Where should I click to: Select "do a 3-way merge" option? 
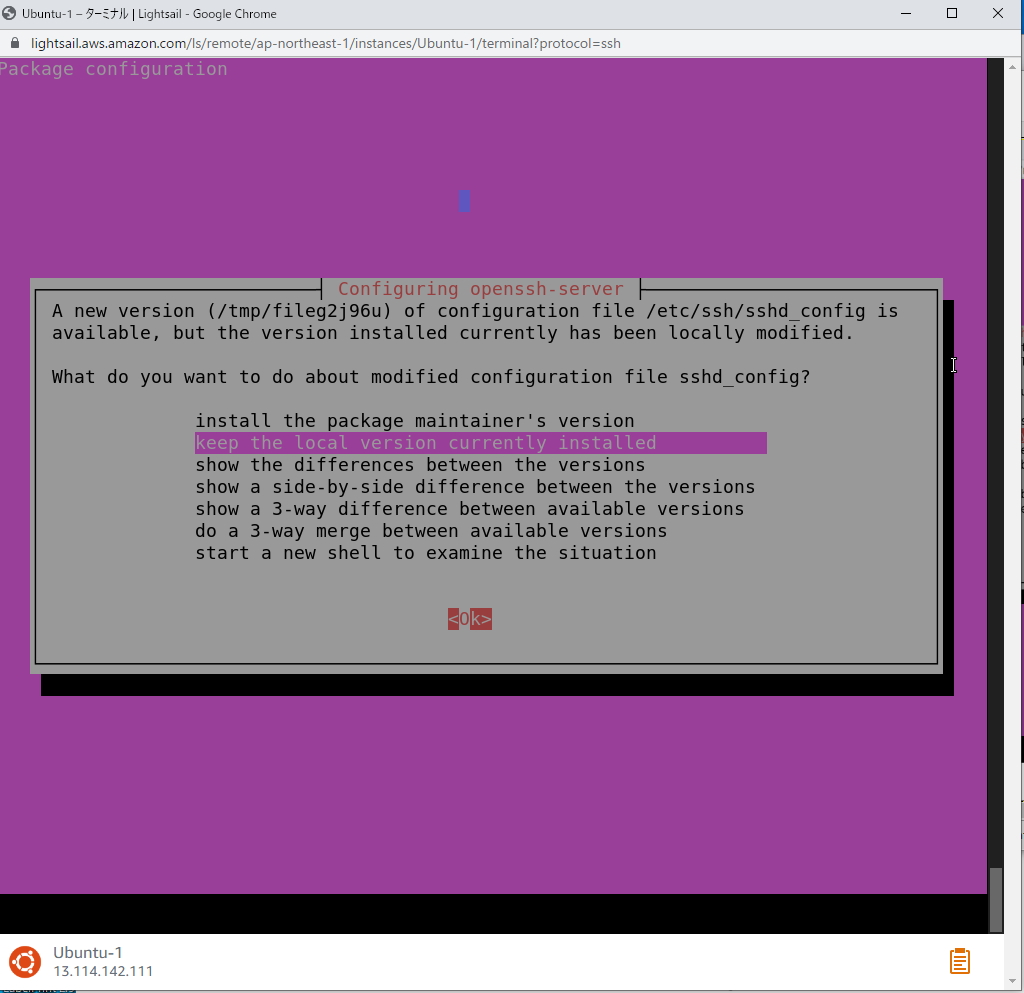431,531
